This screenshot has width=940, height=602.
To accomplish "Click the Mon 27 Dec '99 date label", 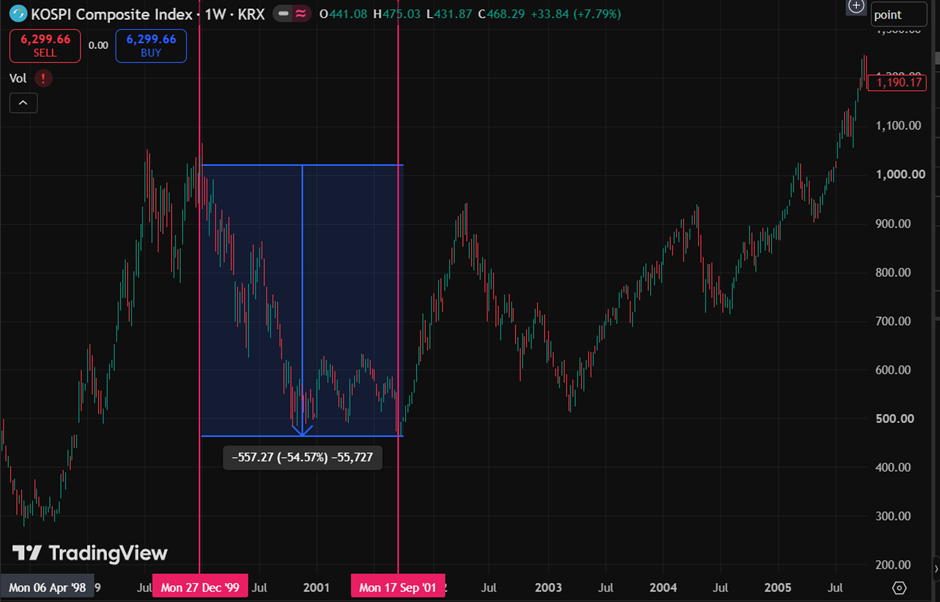I will tap(200, 587).
